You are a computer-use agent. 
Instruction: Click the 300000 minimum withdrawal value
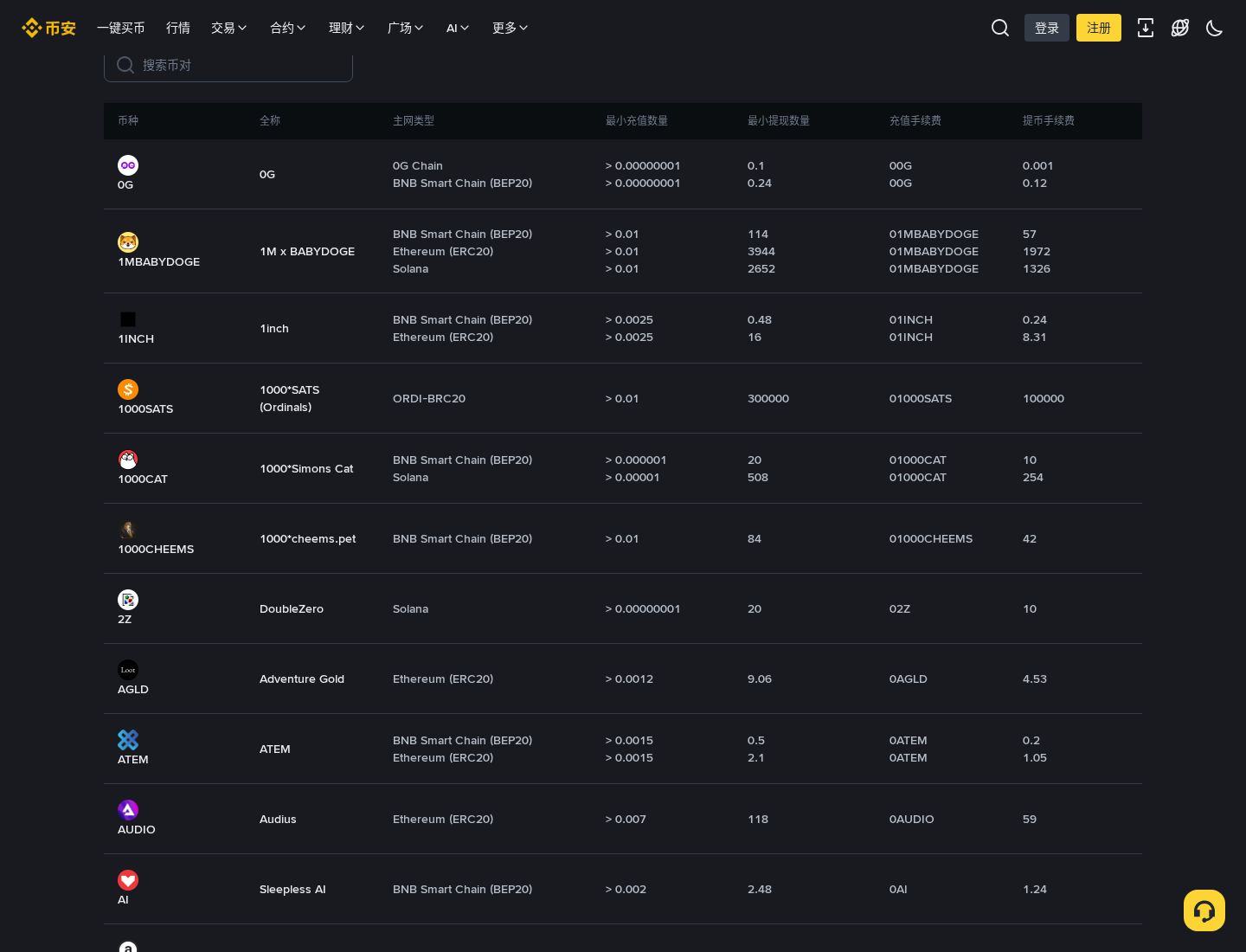(x=768, y=398)
